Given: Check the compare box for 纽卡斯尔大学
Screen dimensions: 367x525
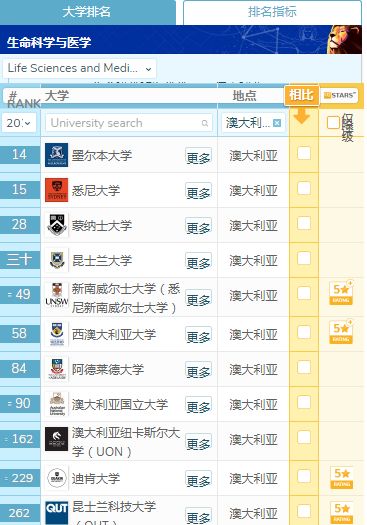Looking at the screenshot, I should (304, 437).
